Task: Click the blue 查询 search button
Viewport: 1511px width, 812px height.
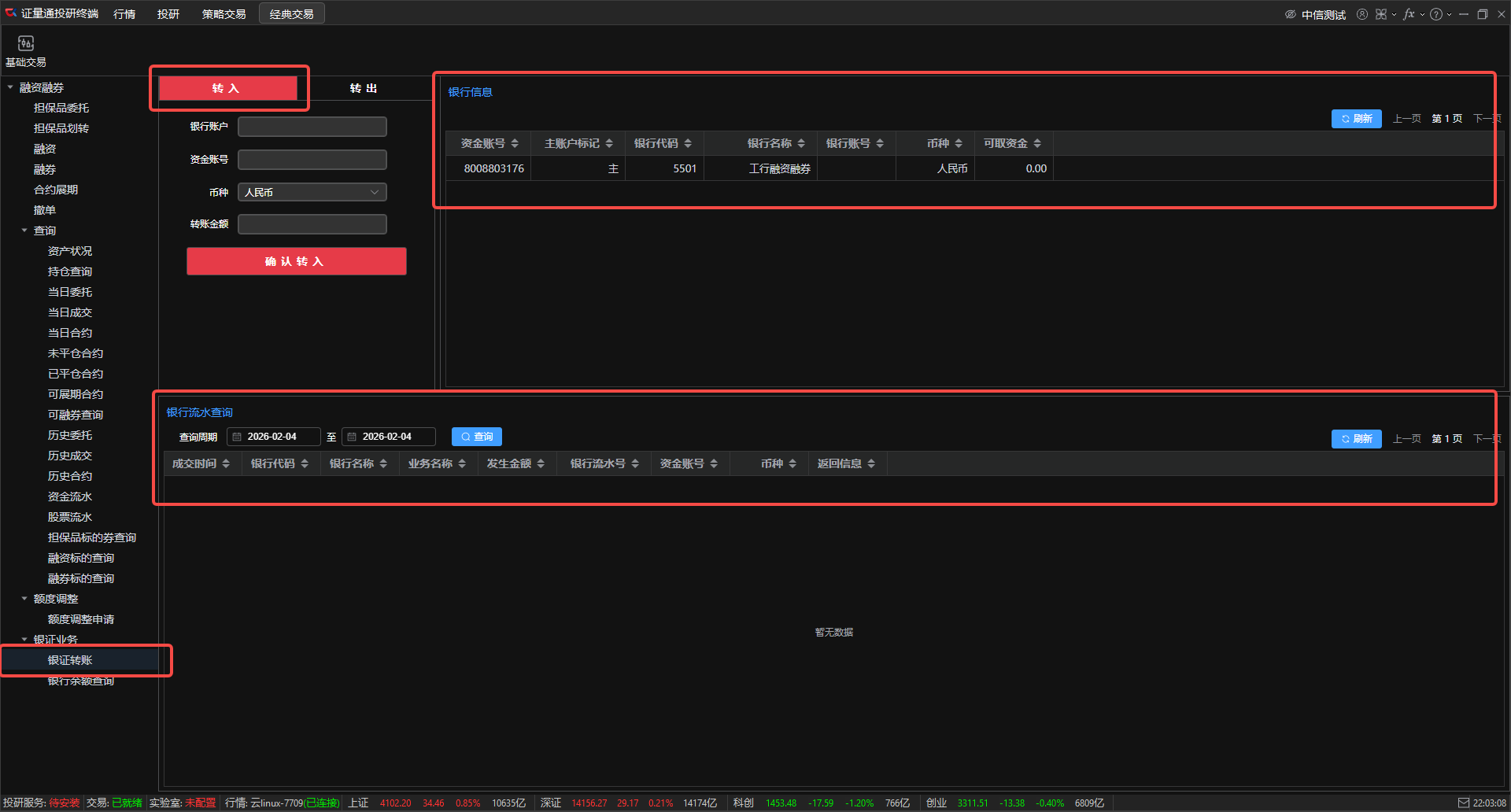Action: click(476, 437)
